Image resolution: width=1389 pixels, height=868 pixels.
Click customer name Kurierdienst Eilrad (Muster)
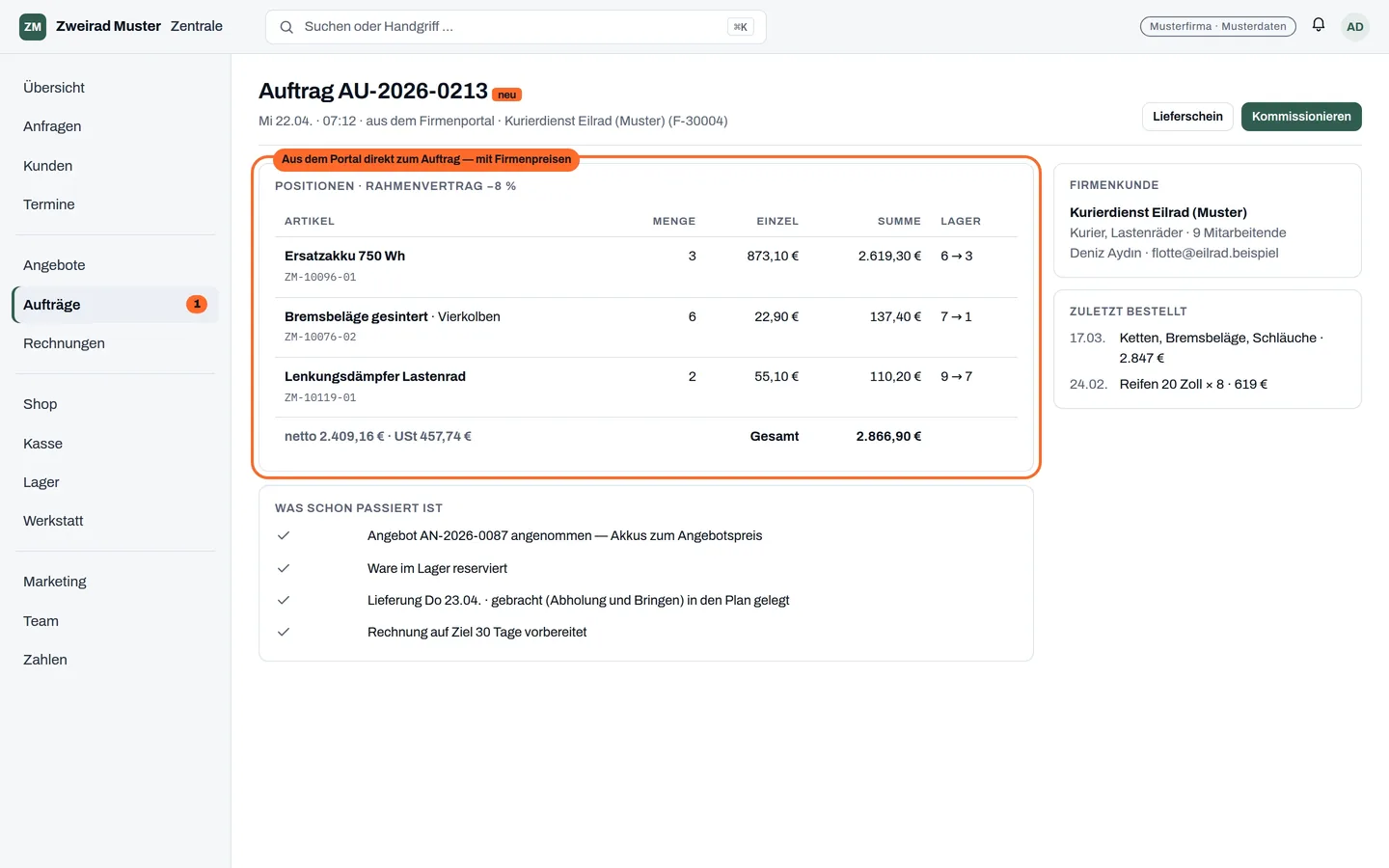click(1158, 212)
